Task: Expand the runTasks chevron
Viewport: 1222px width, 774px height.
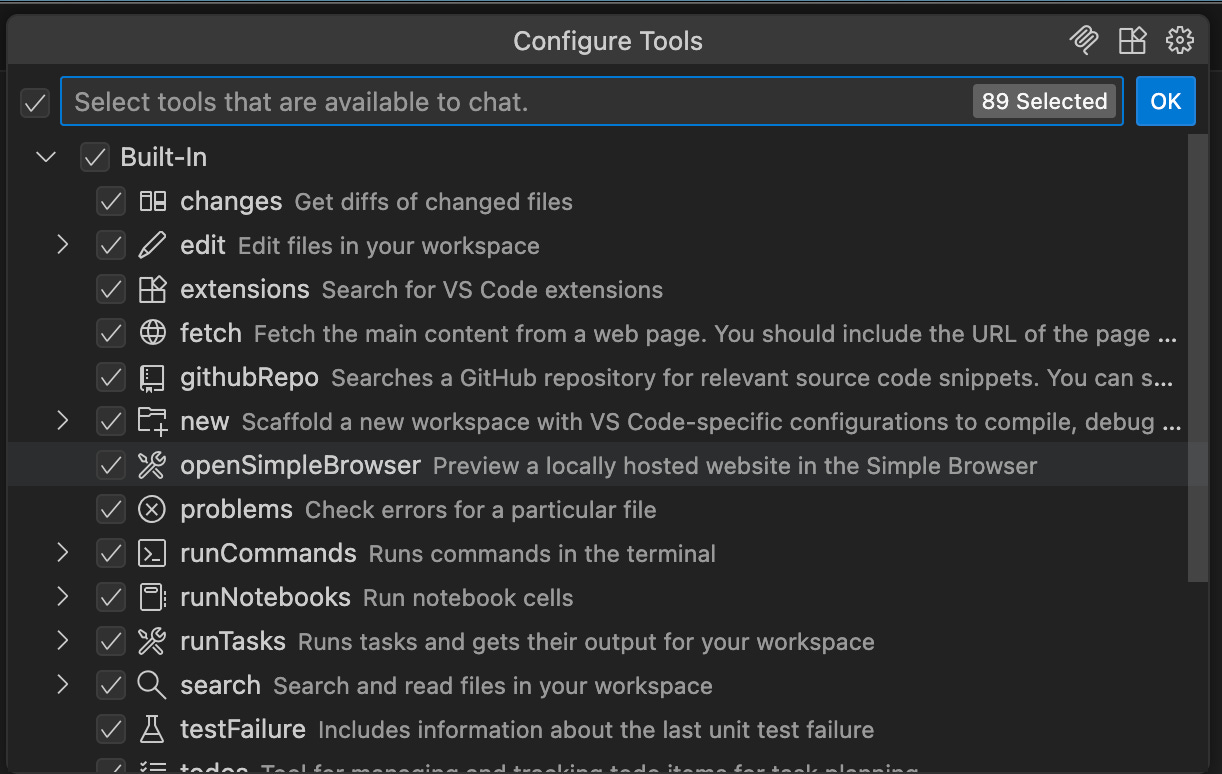Action: click(62, 642)
